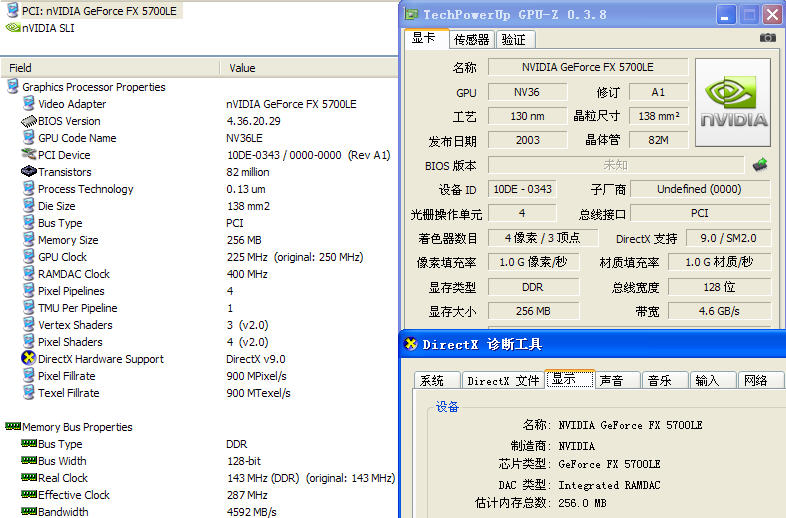Click the GPU Code Name row icon
This screenshot has width=786, height=518.
coord(29,137)
